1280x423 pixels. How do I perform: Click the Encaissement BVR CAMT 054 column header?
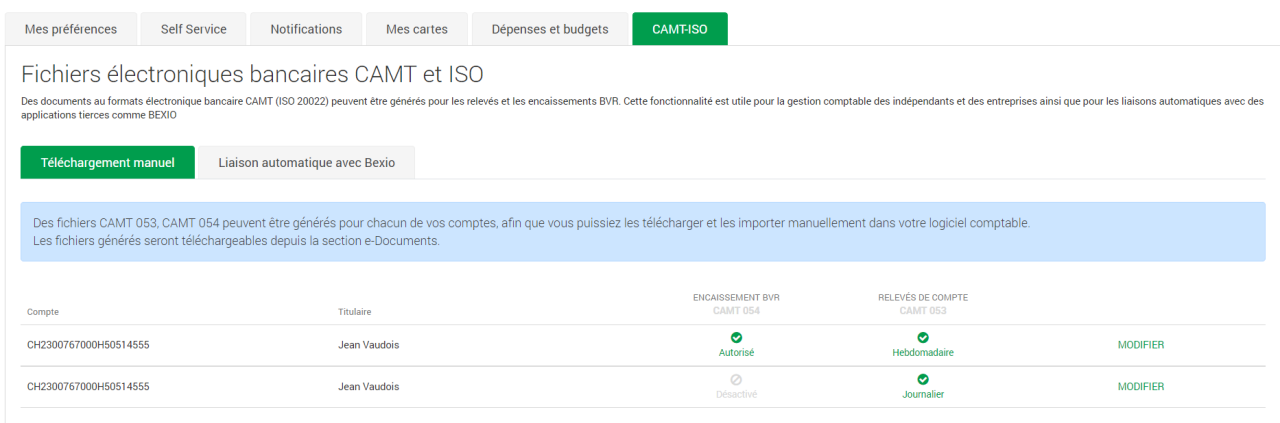(736, 304)
